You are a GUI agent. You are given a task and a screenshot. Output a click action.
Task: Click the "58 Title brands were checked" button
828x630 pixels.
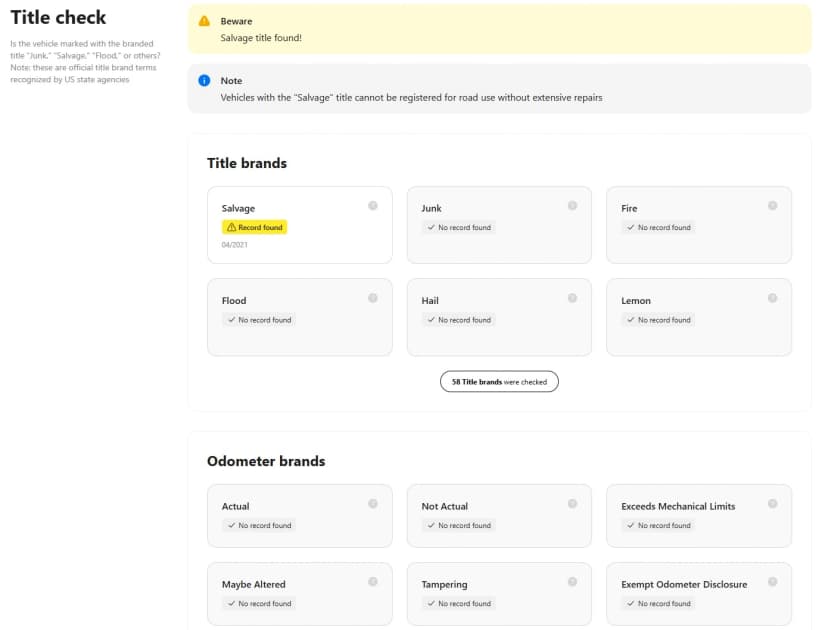pyautogui.click(x=499, y=382)
